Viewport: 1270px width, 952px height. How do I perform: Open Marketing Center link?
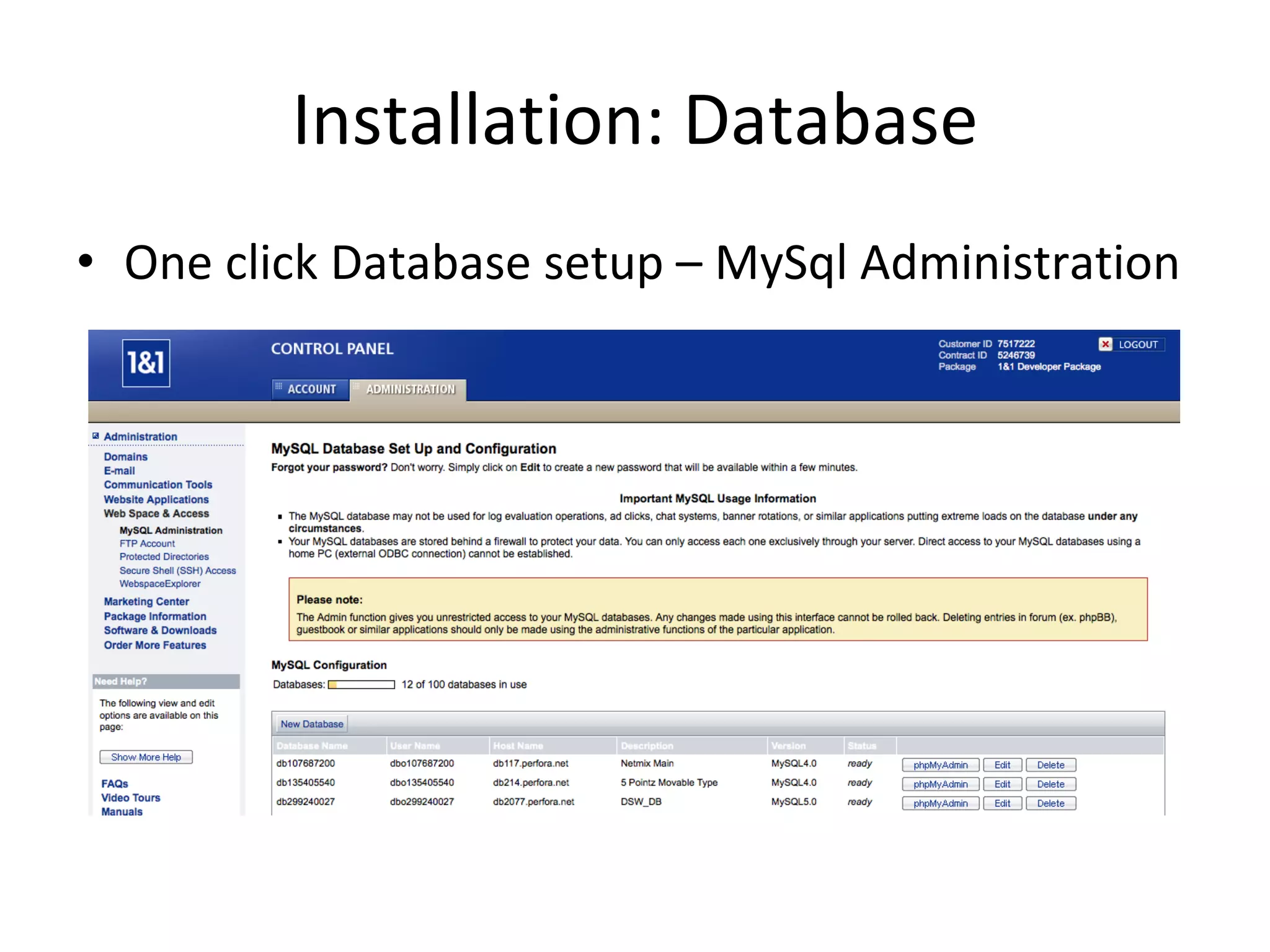click(146, 602)
